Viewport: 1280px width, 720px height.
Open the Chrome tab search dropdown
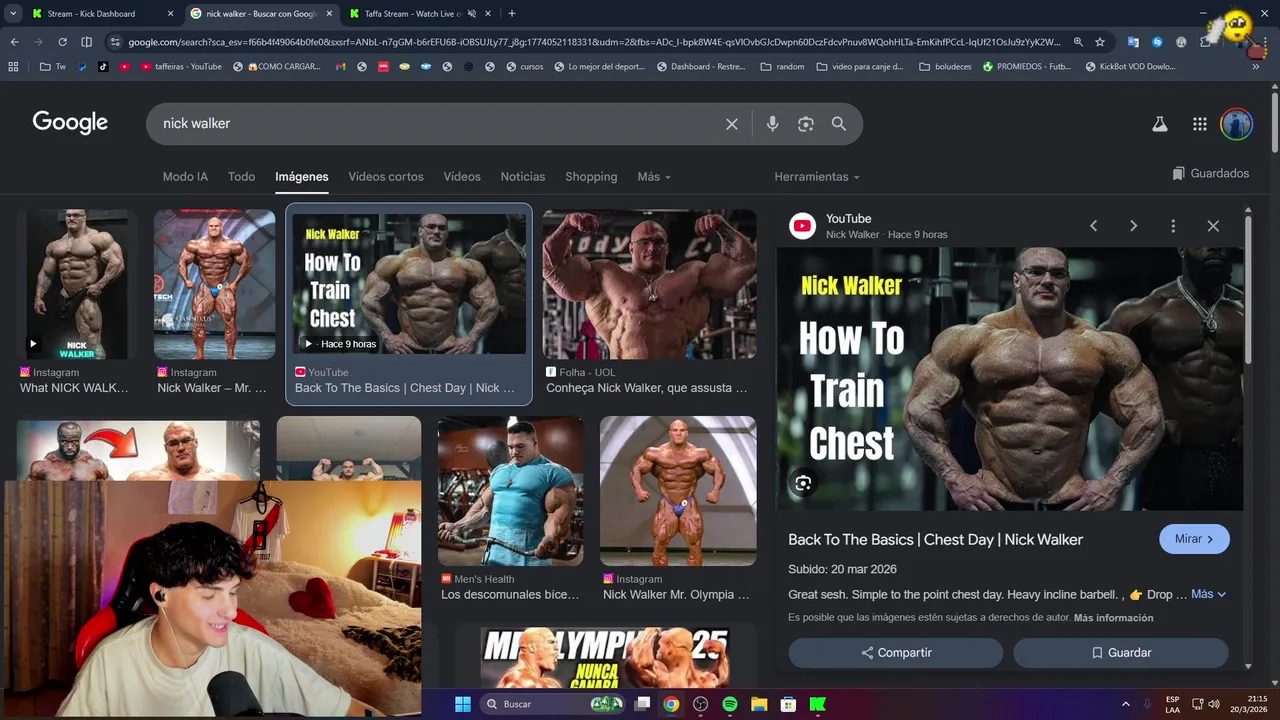point(12,14)
